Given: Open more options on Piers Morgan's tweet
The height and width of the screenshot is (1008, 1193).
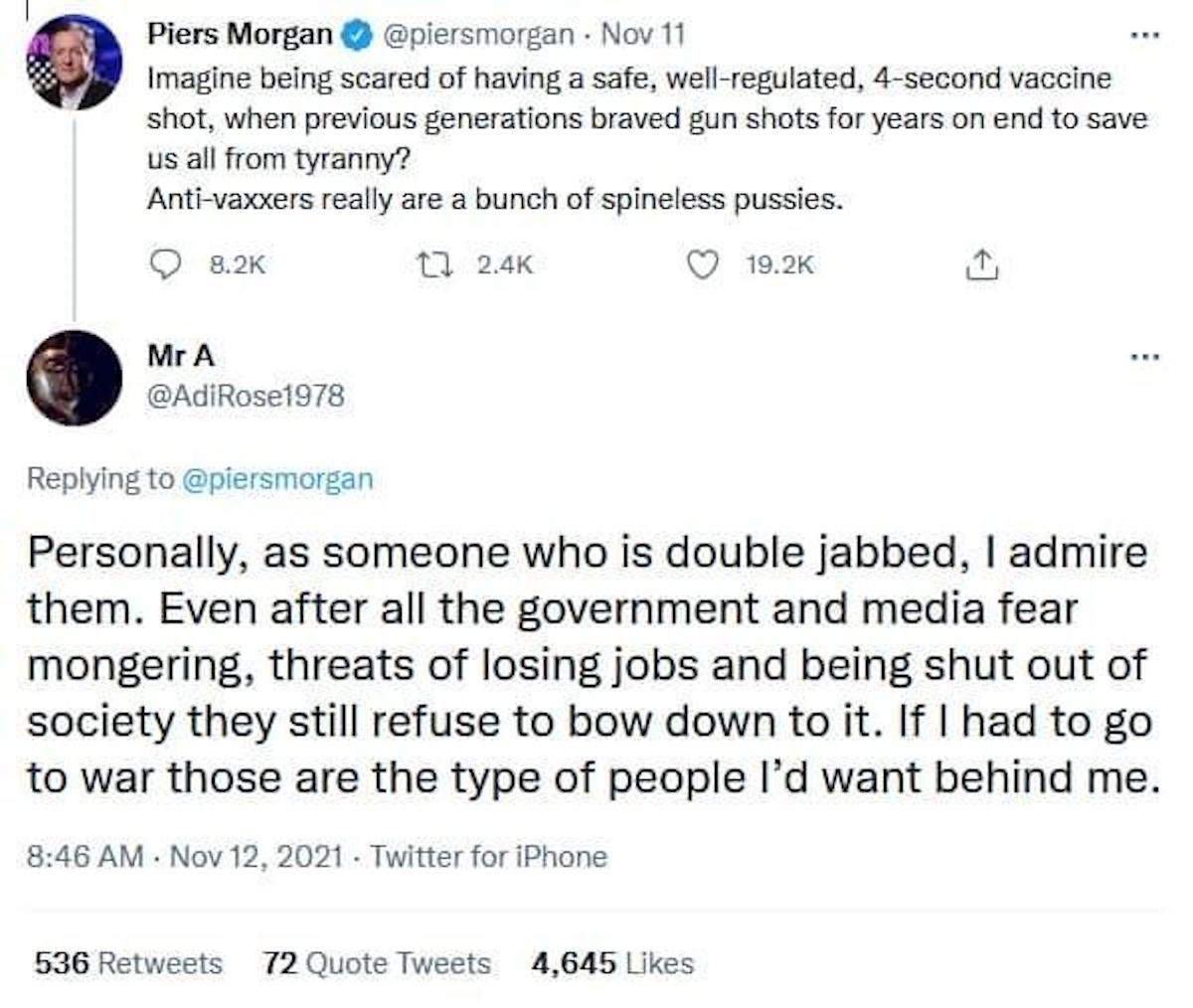Looking at the screenshot, I should click(x=1145, y=34).
